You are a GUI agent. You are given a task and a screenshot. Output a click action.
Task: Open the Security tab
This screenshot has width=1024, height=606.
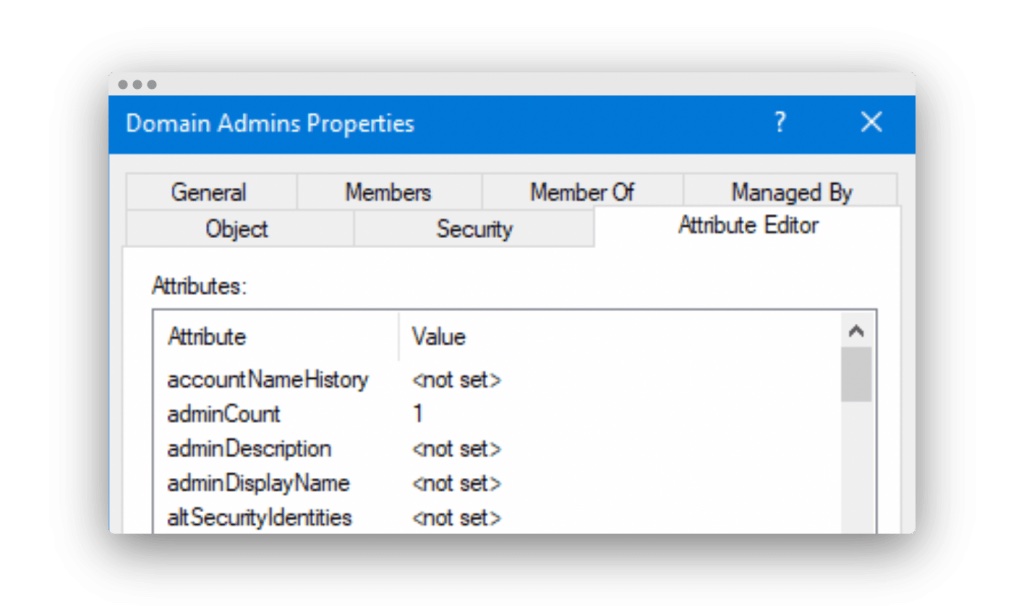[x=474, y=229]
